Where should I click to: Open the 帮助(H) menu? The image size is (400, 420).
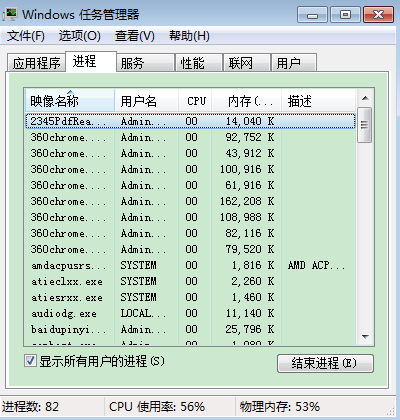(x=189, y=36)
